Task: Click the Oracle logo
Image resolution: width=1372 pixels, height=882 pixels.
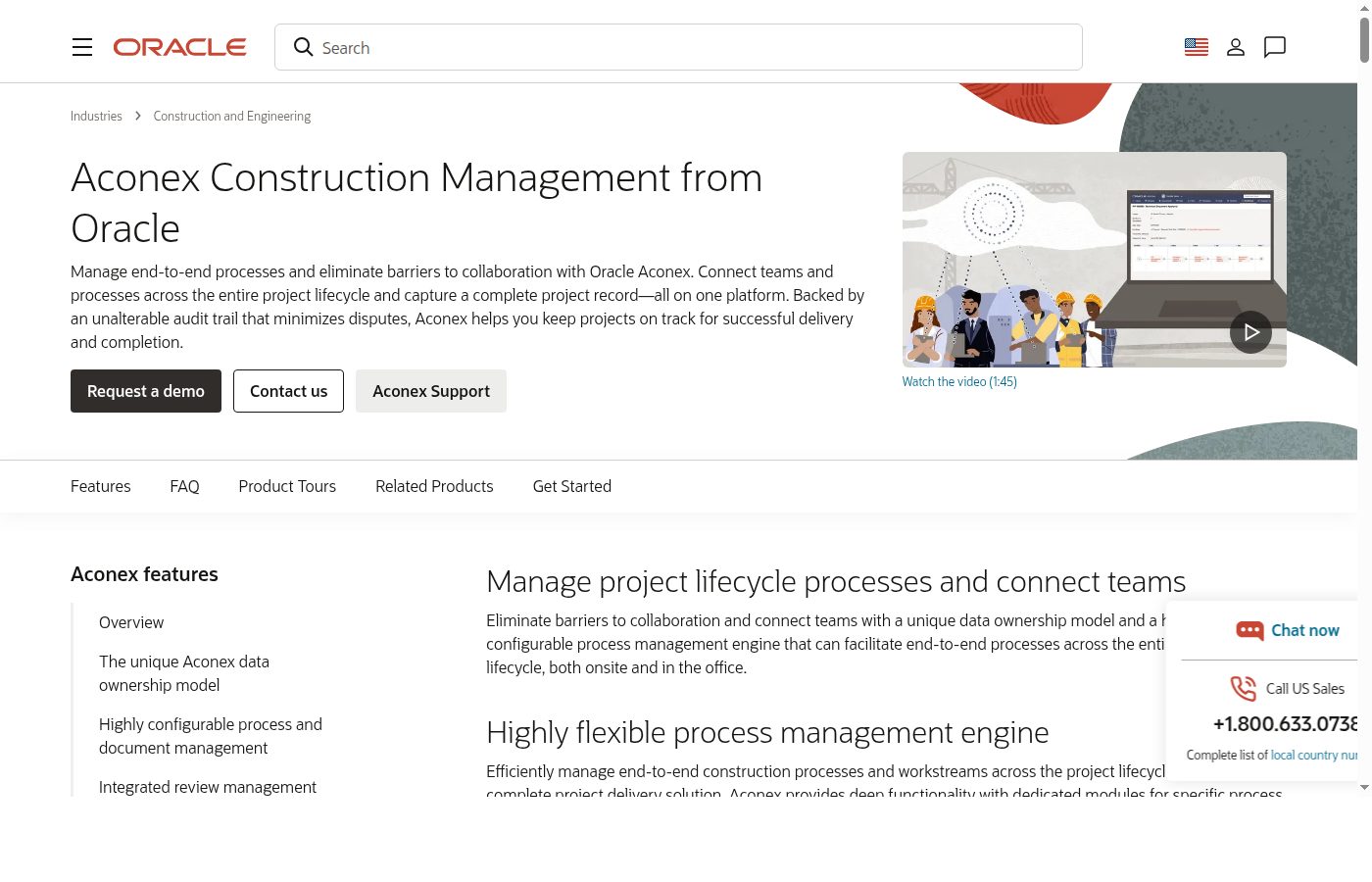Action: click(x=179, y=47)
